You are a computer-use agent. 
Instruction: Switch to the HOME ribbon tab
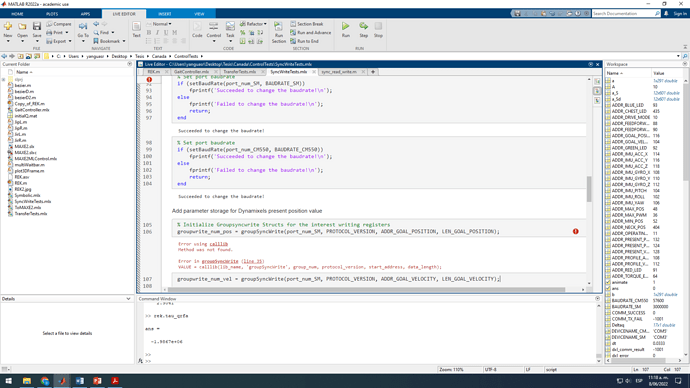[x=17, y=14]
